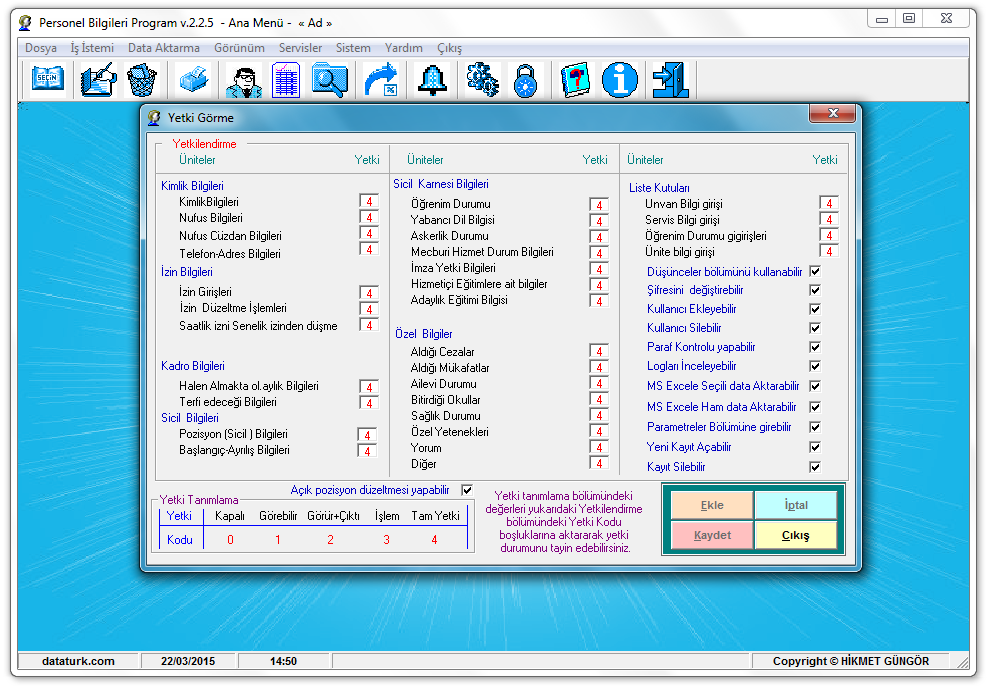987x687 pixels.
Task: Click the blue arrow export toolbar icon
Action: point(381,80)
